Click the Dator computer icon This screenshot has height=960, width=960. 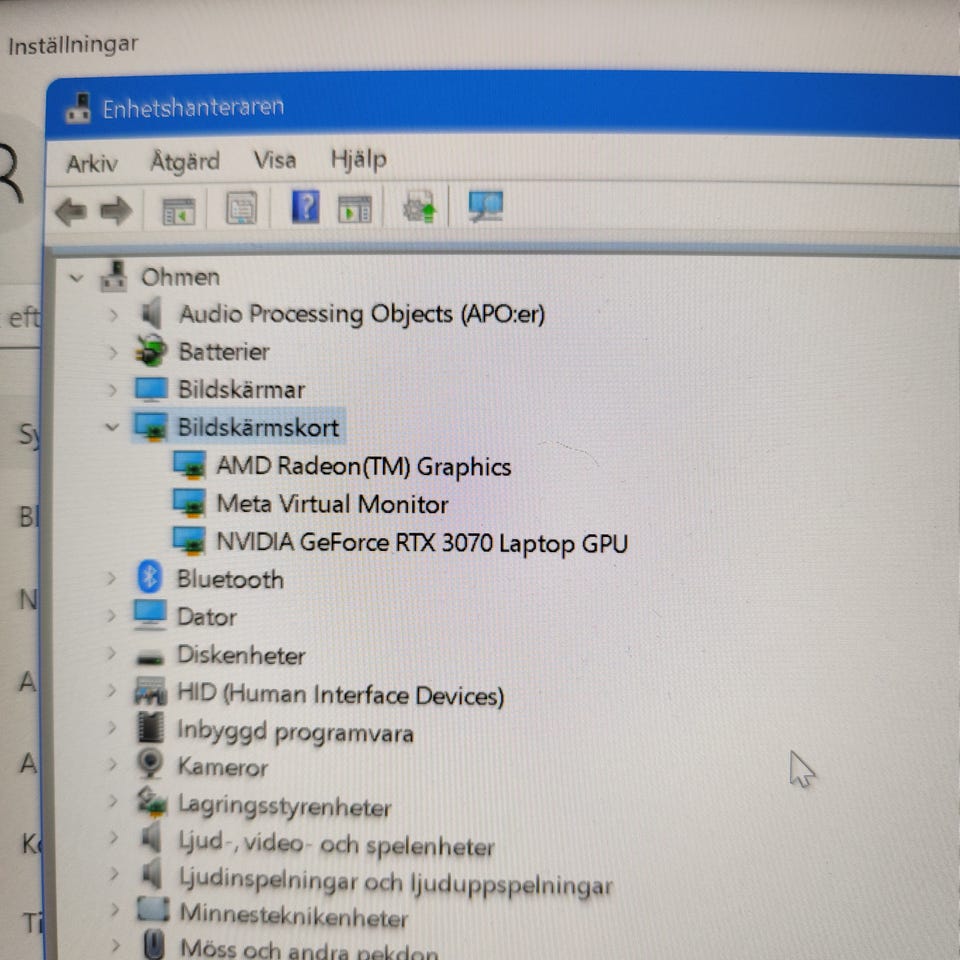point(150,615)
